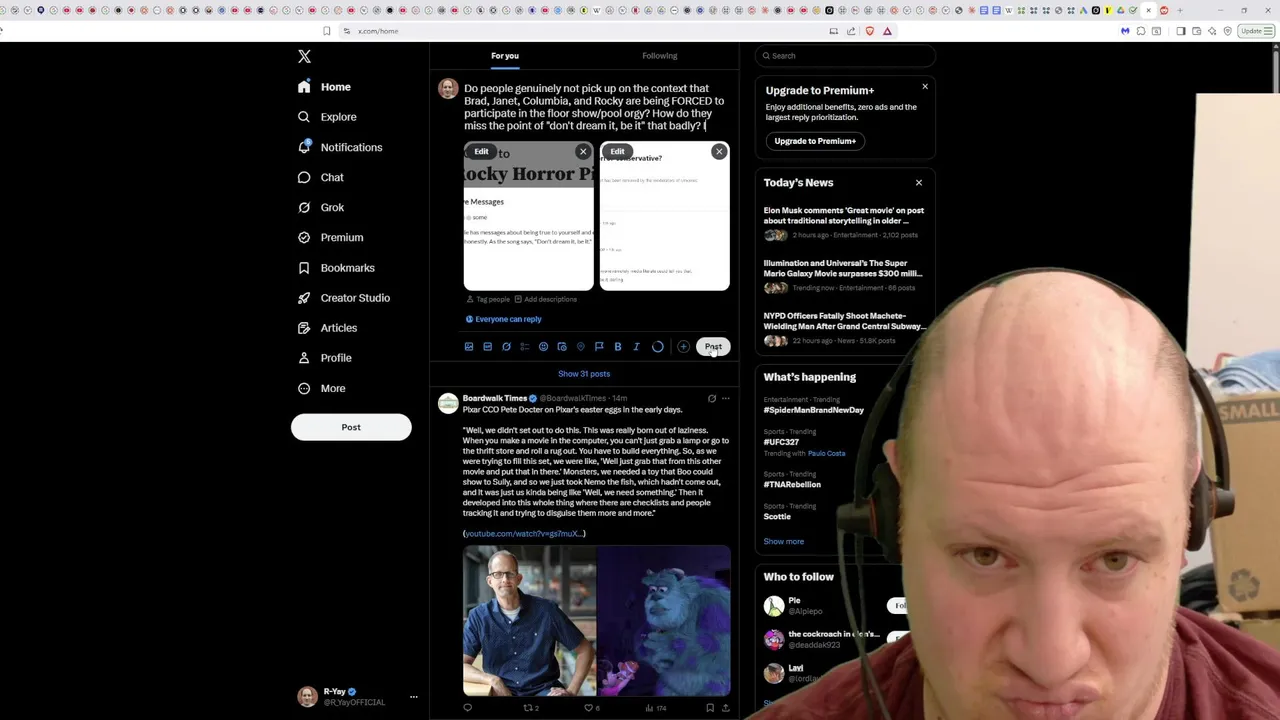Open Chat from the sidebar
The height and width of the screenshot is (720, 1280).
coord(320,177)
